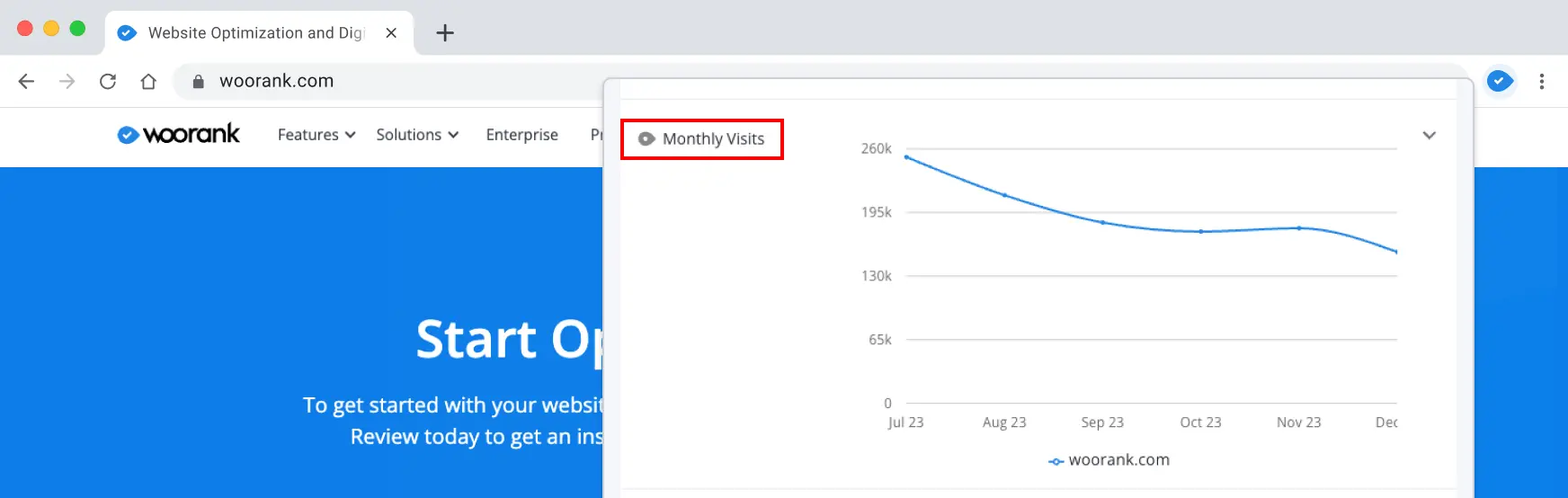The height and width of the screenshot is (498, 1568).
Task: Click the browser back arrow
Action: click(26, 81)
